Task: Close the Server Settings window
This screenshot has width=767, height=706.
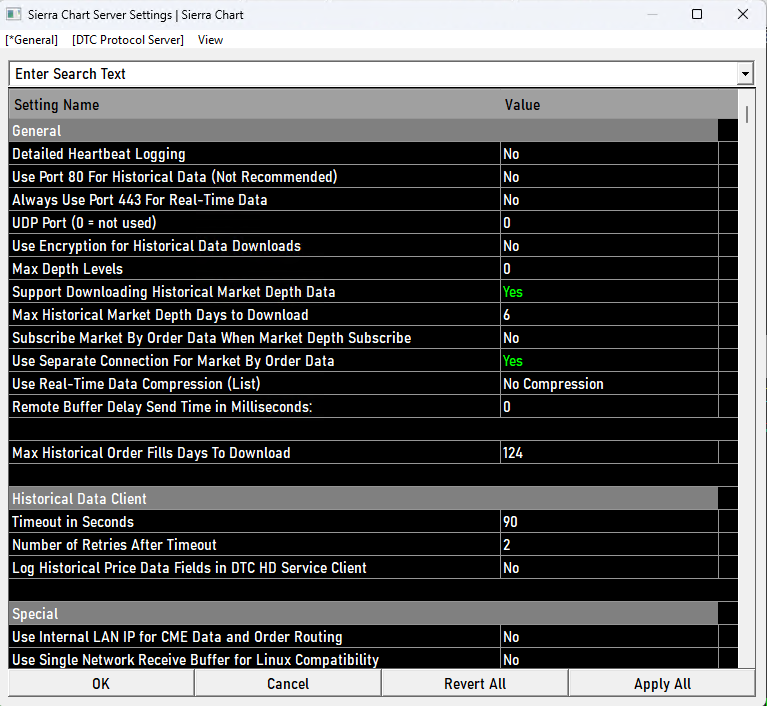Action: pyautogui.click(x=743, y=14)
